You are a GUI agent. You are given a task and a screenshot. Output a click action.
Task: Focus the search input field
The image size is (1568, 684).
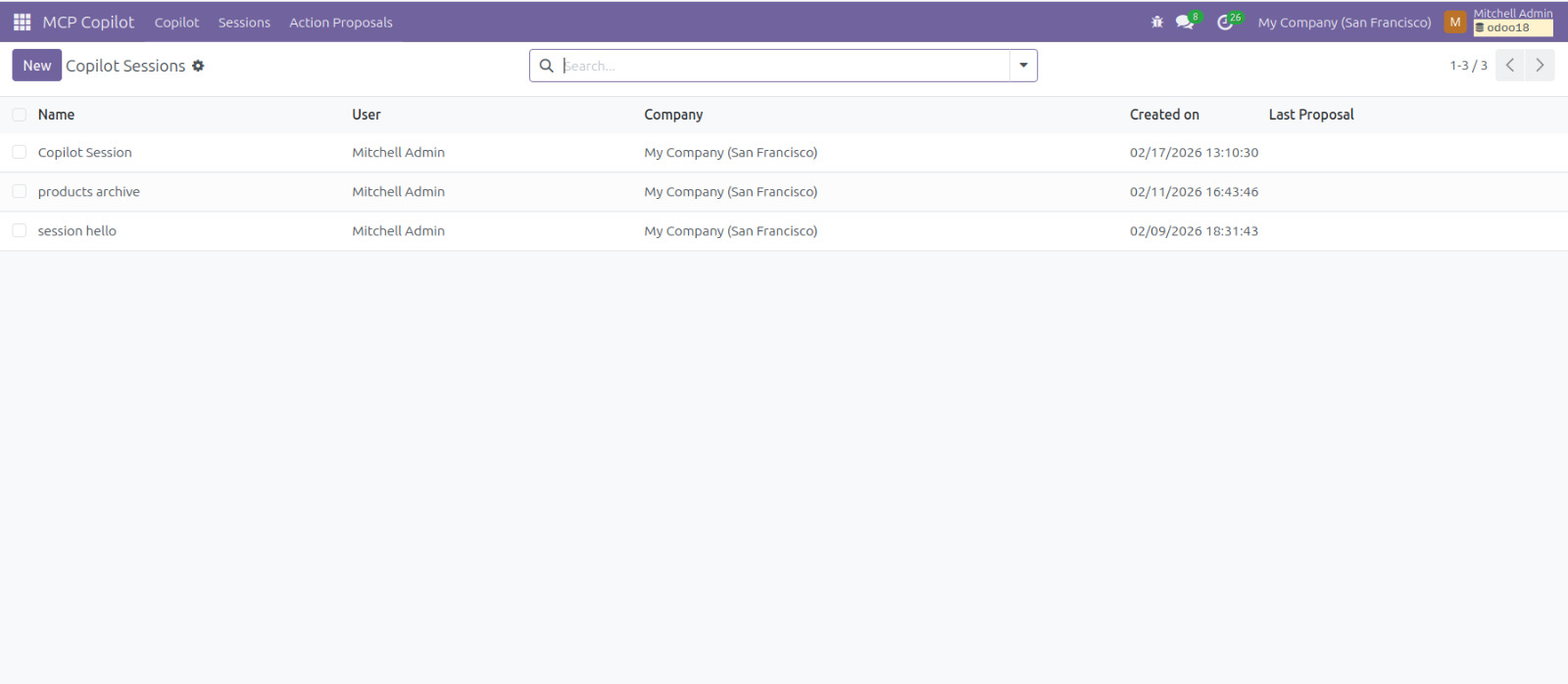(784, 66)
